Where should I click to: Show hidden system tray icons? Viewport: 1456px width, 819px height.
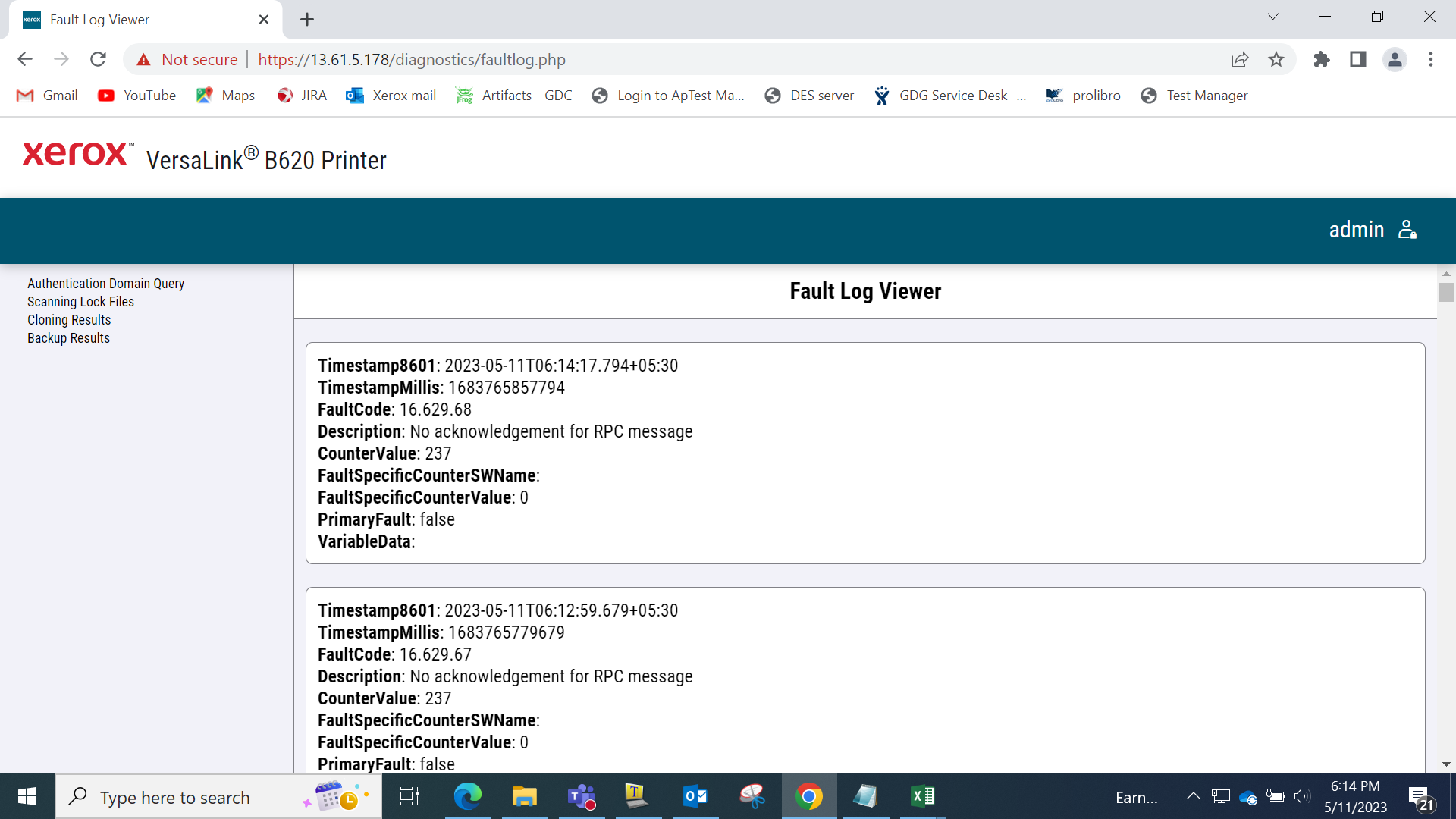(x=1193, y=796)
